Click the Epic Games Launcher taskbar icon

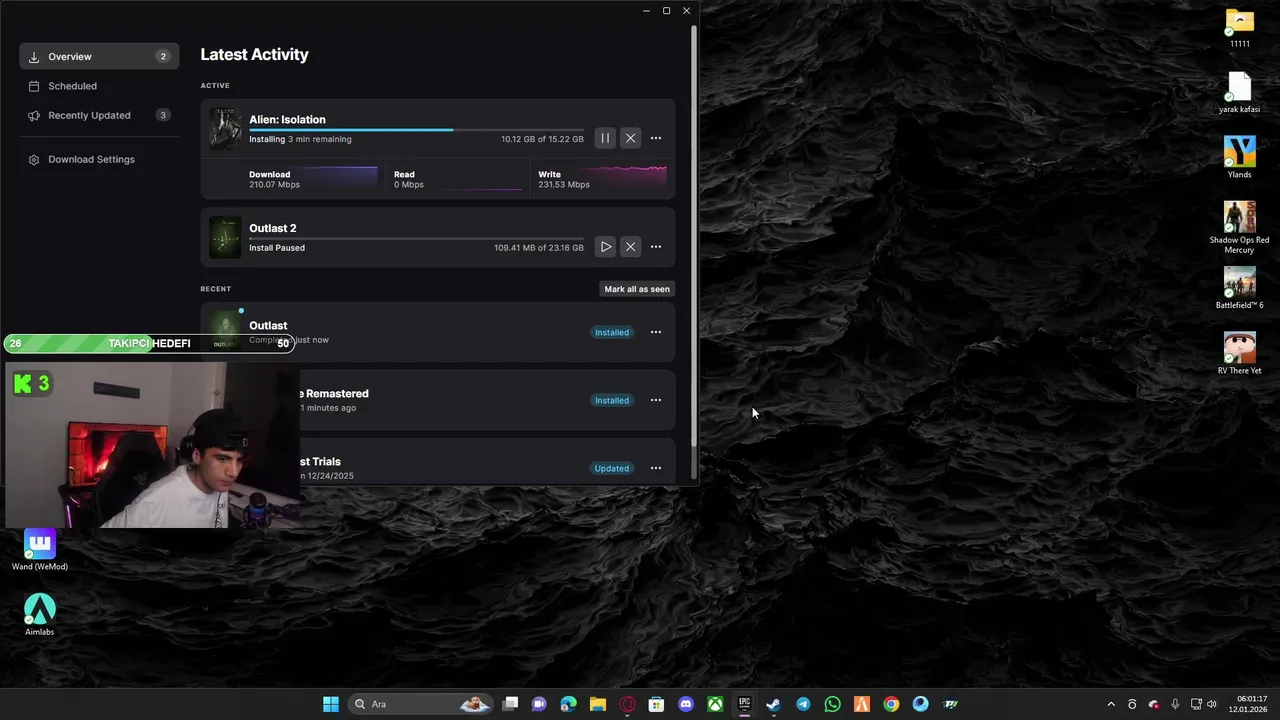pos(744,704)
